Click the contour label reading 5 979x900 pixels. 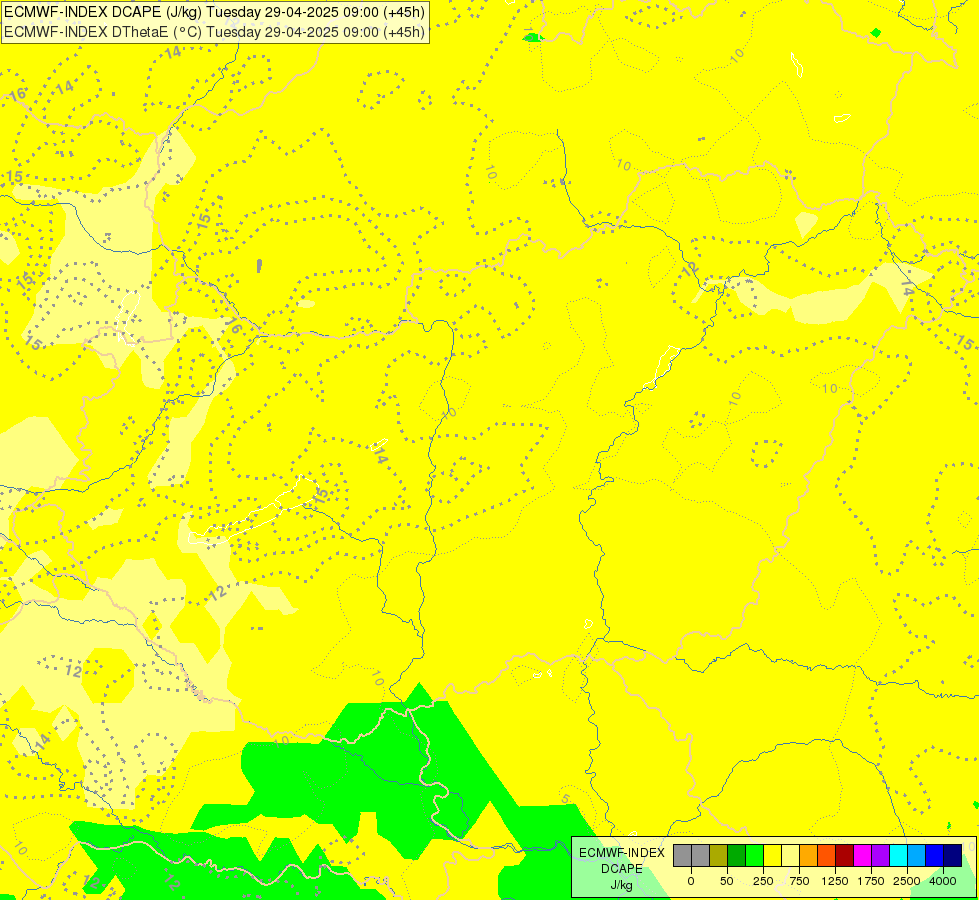[566, 799]
